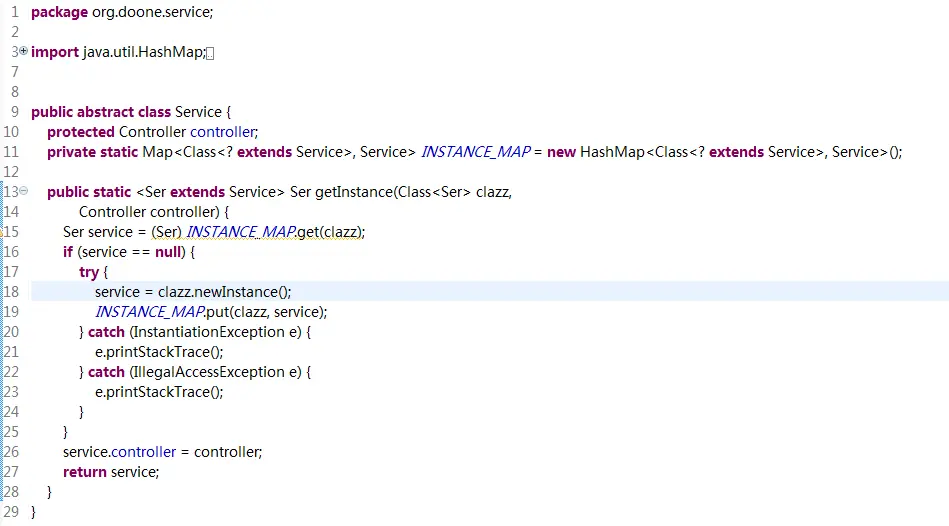The width and height of the screenshot is (949, 526).
Task: Click the closing brace on line 29
Action: (x=33, y=512)
